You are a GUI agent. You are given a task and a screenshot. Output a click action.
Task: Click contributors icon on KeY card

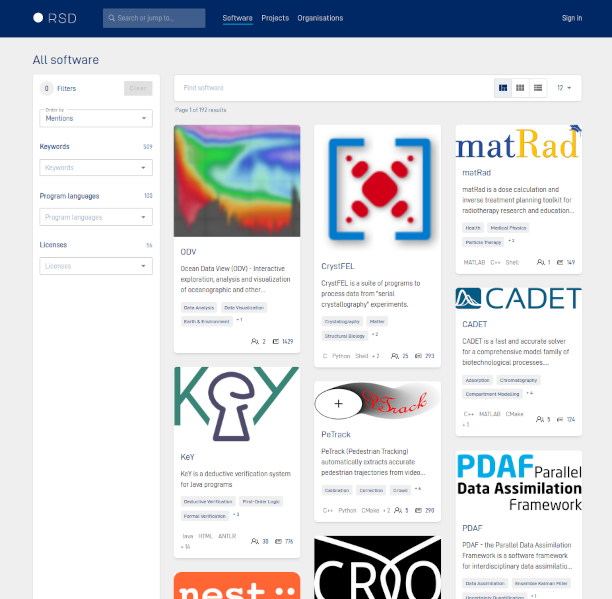click(255, 541)
